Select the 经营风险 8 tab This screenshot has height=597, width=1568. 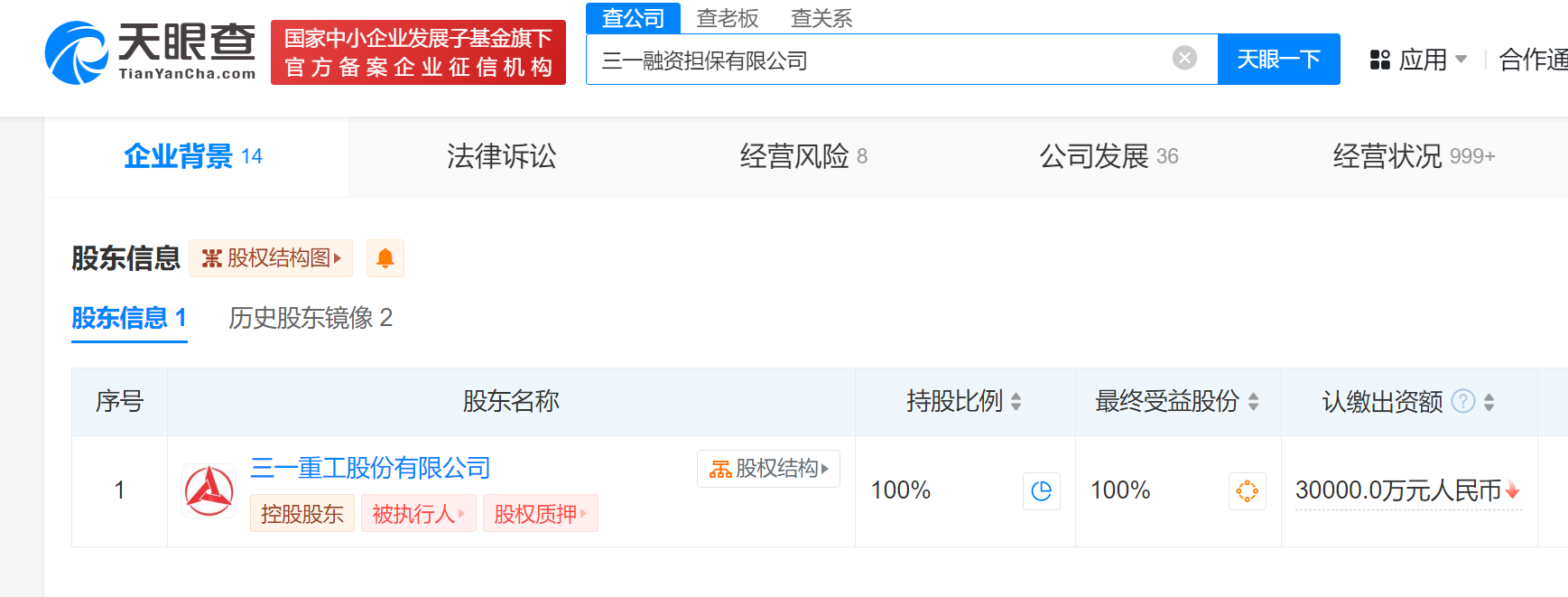[803, 156]
